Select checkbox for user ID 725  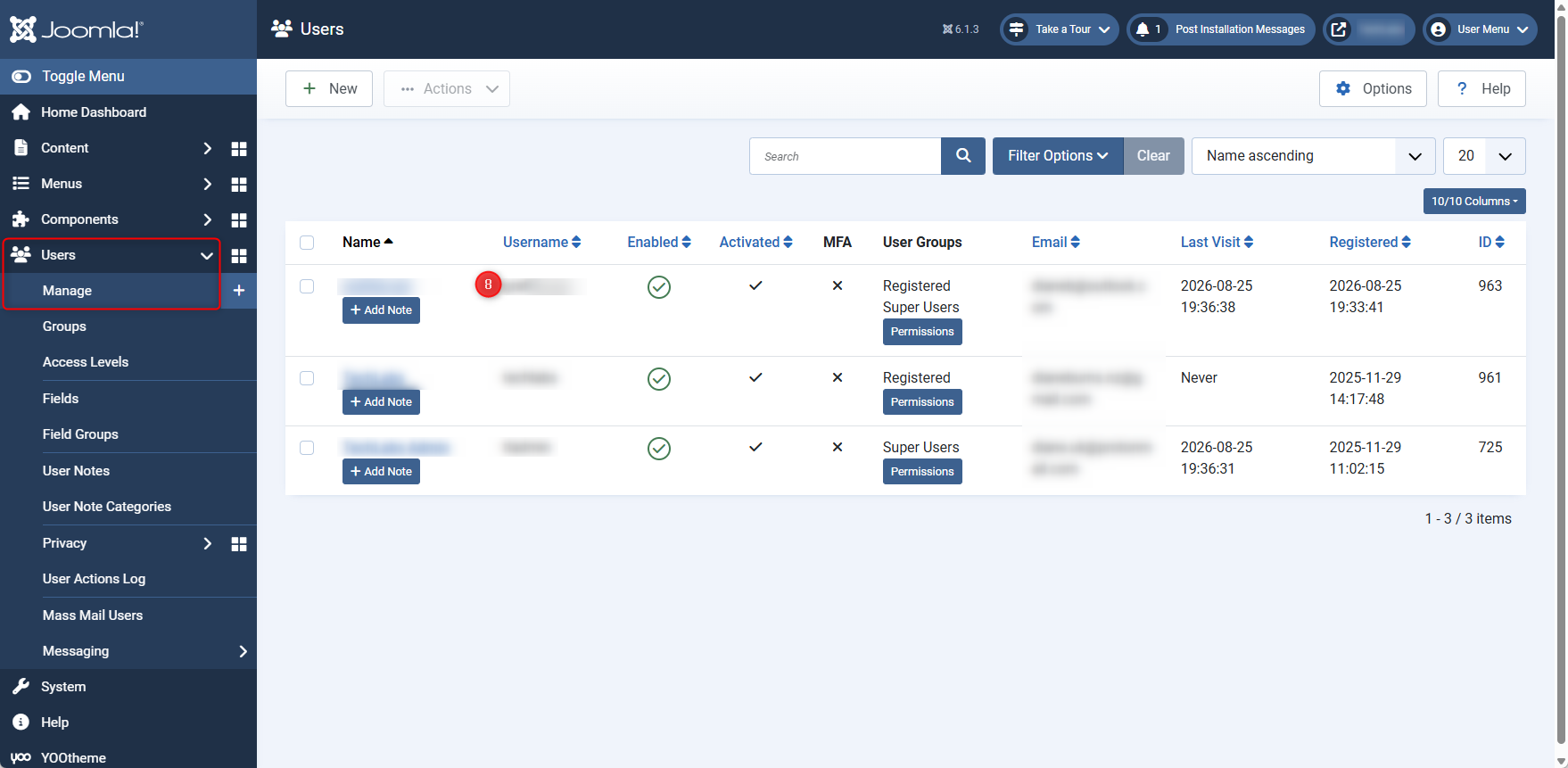(x=307, y=448)
